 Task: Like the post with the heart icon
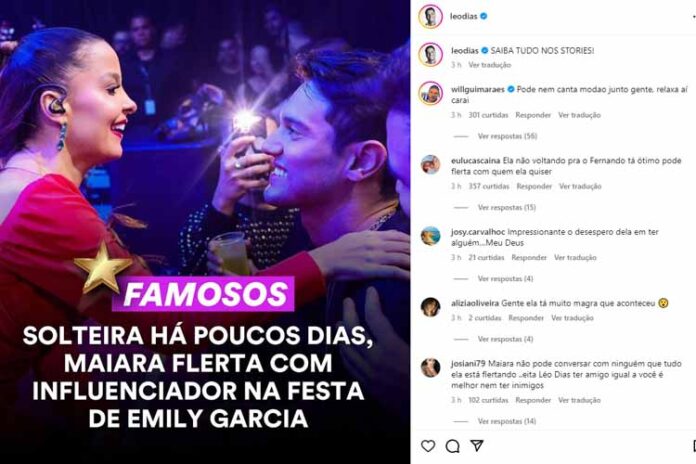428,446
